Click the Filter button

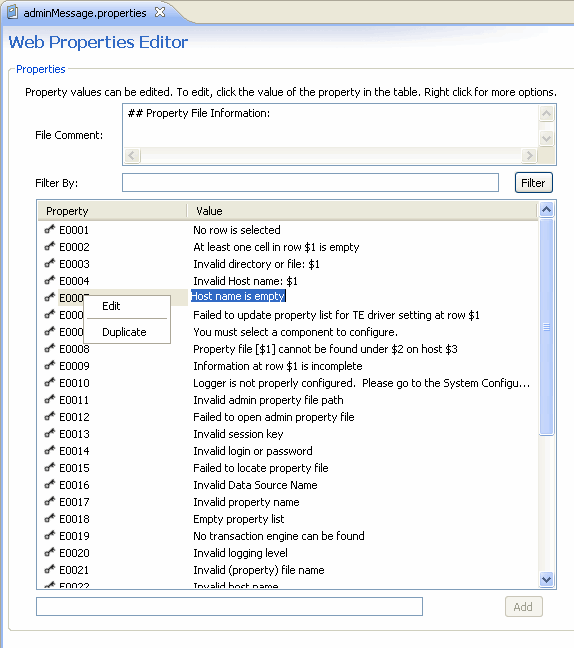click(534, 183)
